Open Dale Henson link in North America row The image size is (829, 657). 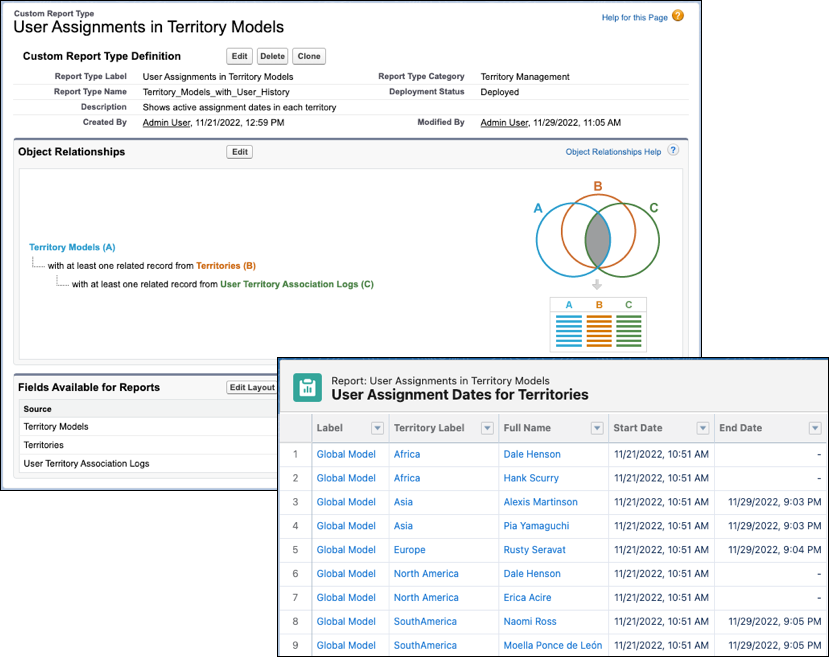(x=532, y=573)
